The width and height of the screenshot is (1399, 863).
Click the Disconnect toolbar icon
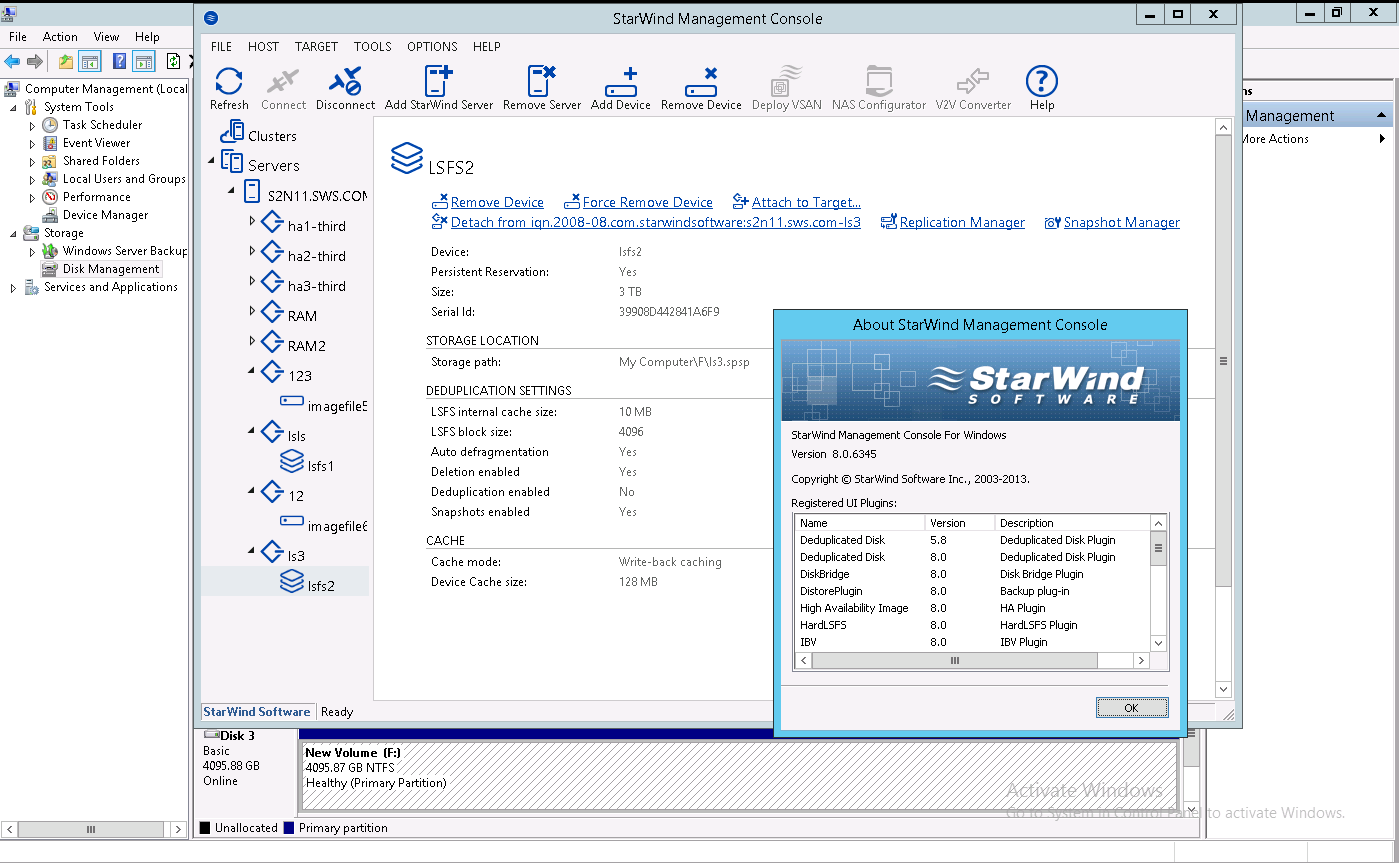click(345, 82)
